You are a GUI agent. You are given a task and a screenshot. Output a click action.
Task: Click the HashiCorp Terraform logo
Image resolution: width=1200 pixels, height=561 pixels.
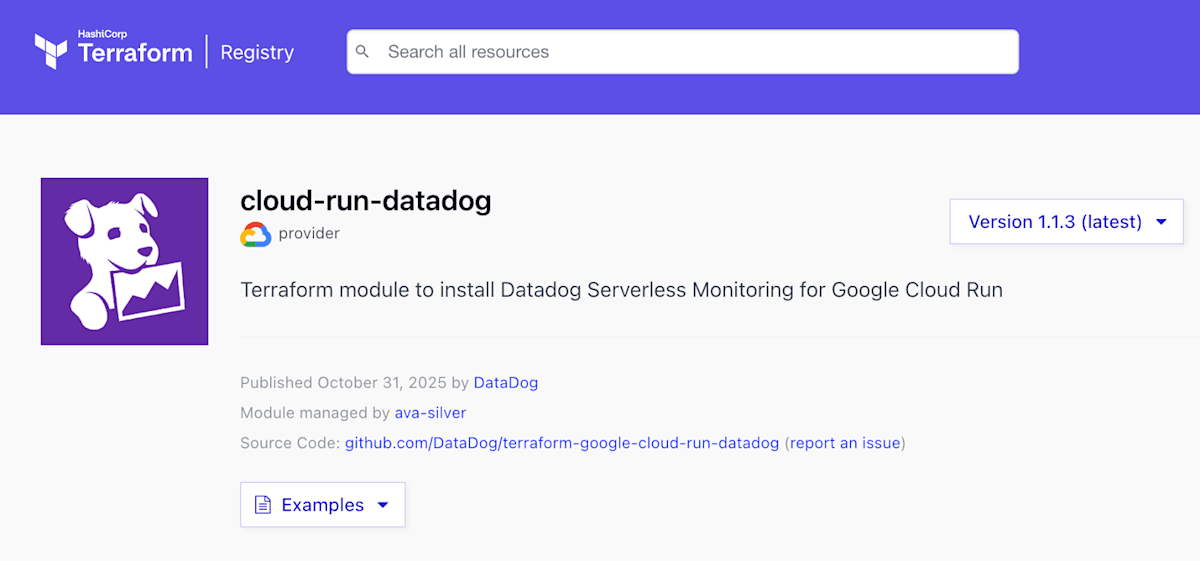pos(113,50)
